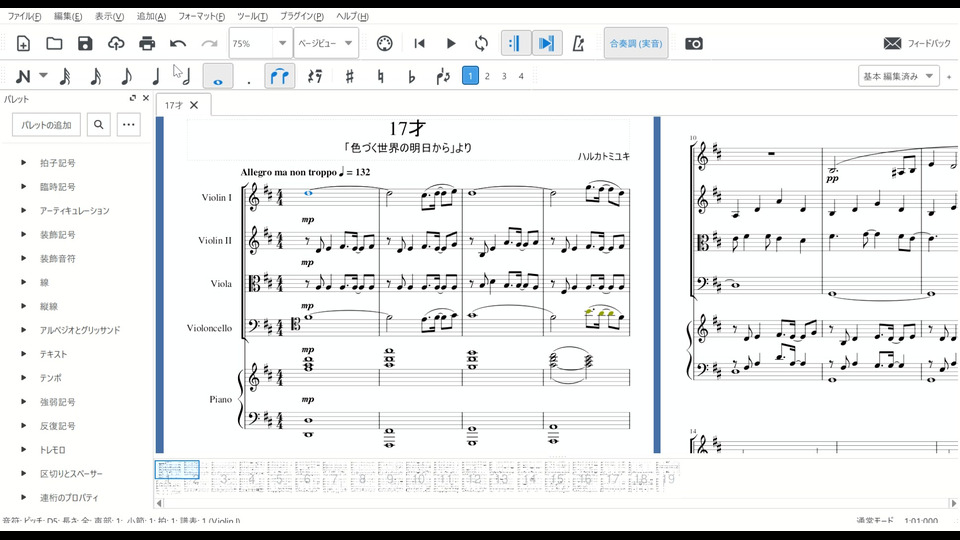Open palette options three-dots button
960x540 pixels.
pos(129,125)
